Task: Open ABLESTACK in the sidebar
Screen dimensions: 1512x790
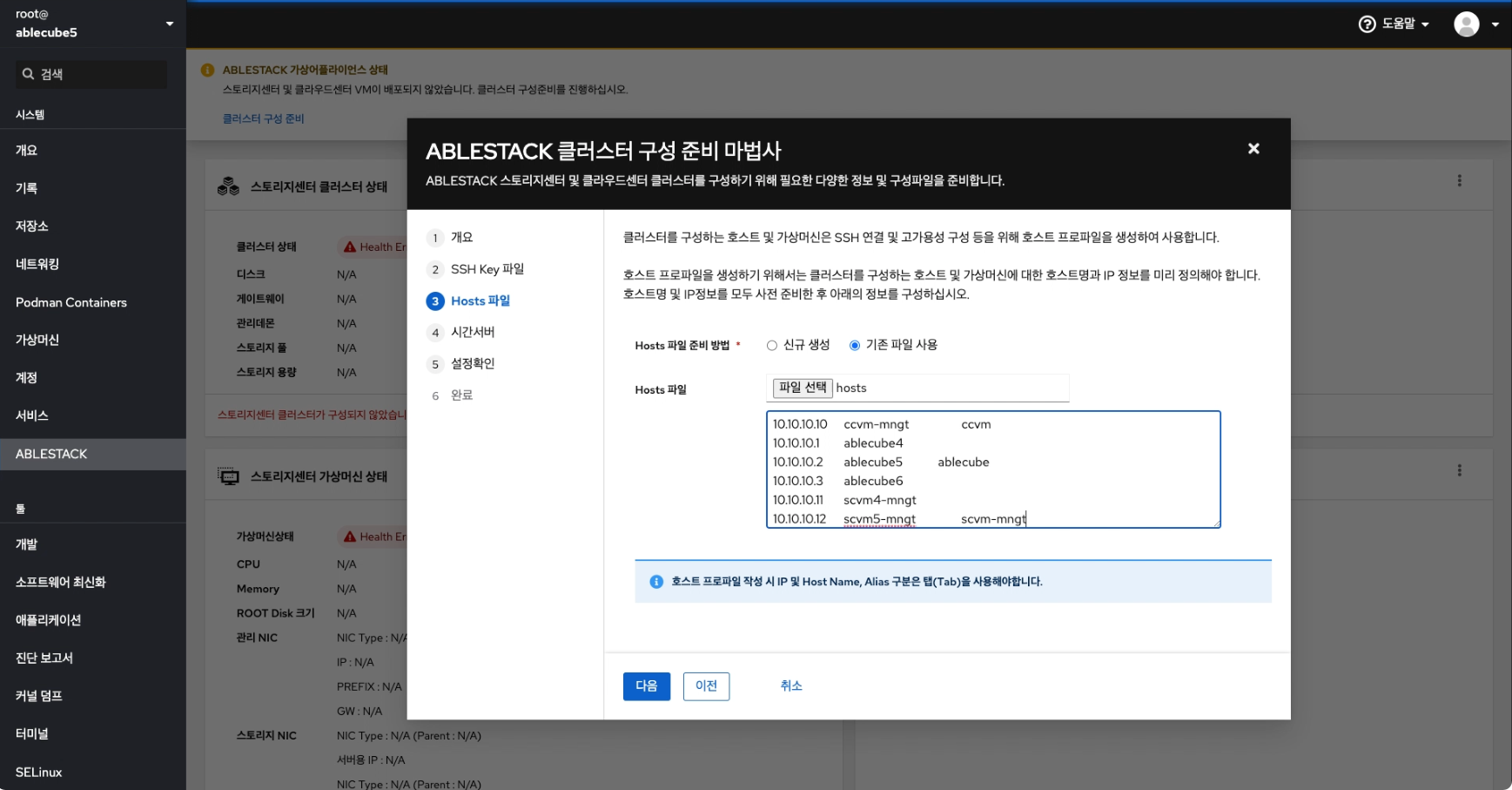Action: coord(93,454)
